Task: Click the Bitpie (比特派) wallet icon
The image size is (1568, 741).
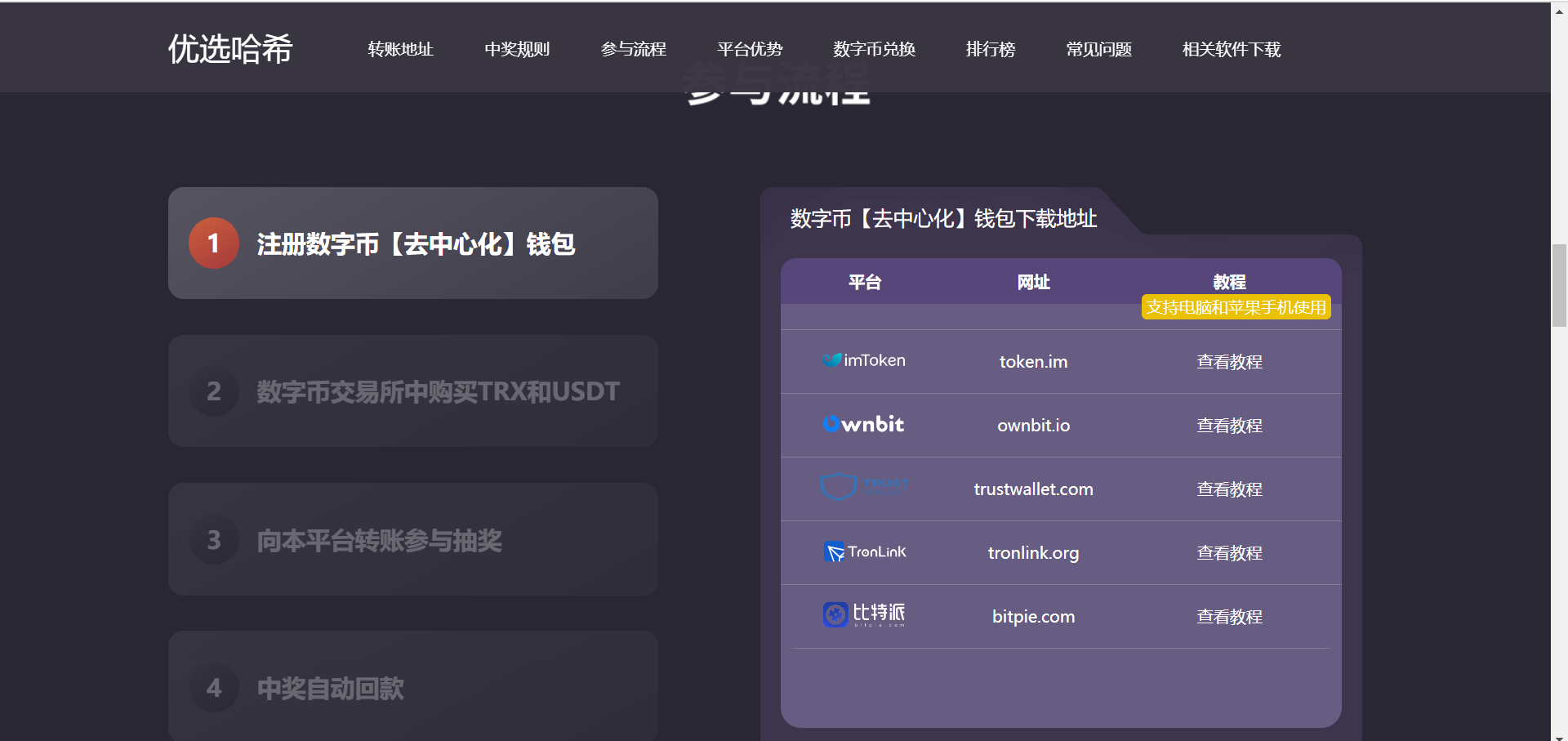Action: [835, 615]
